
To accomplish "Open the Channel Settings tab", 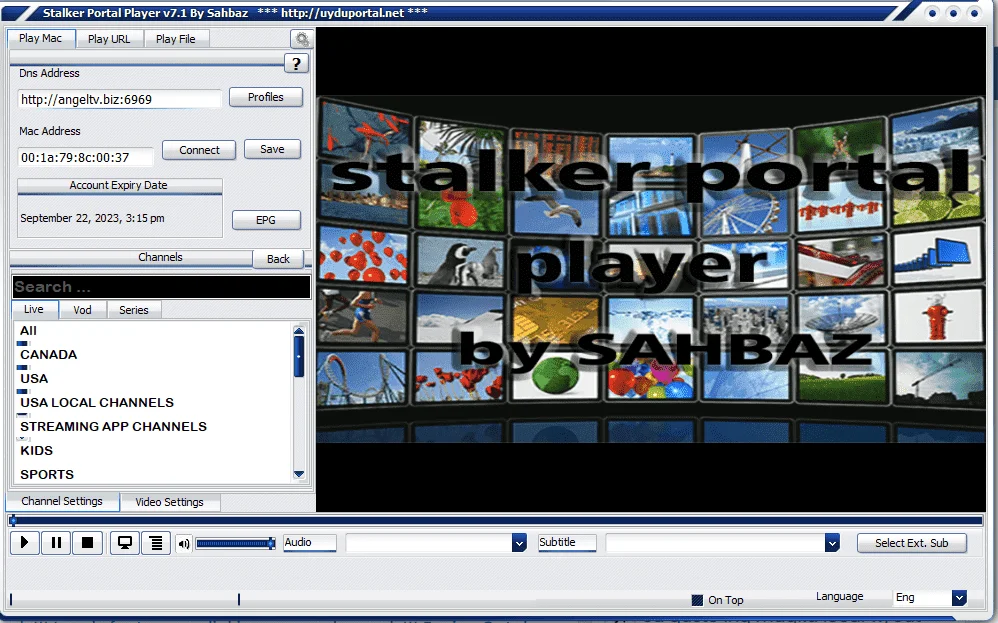I will 62,501.
